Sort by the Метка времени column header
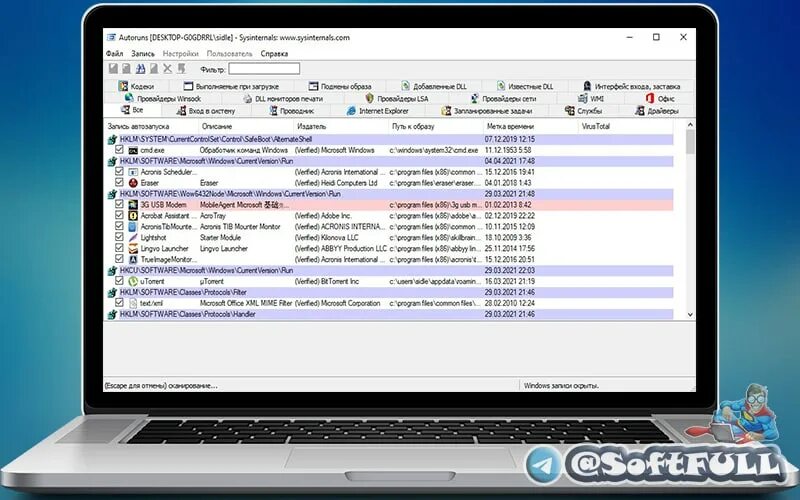800x500 pixels. [531, 126]
